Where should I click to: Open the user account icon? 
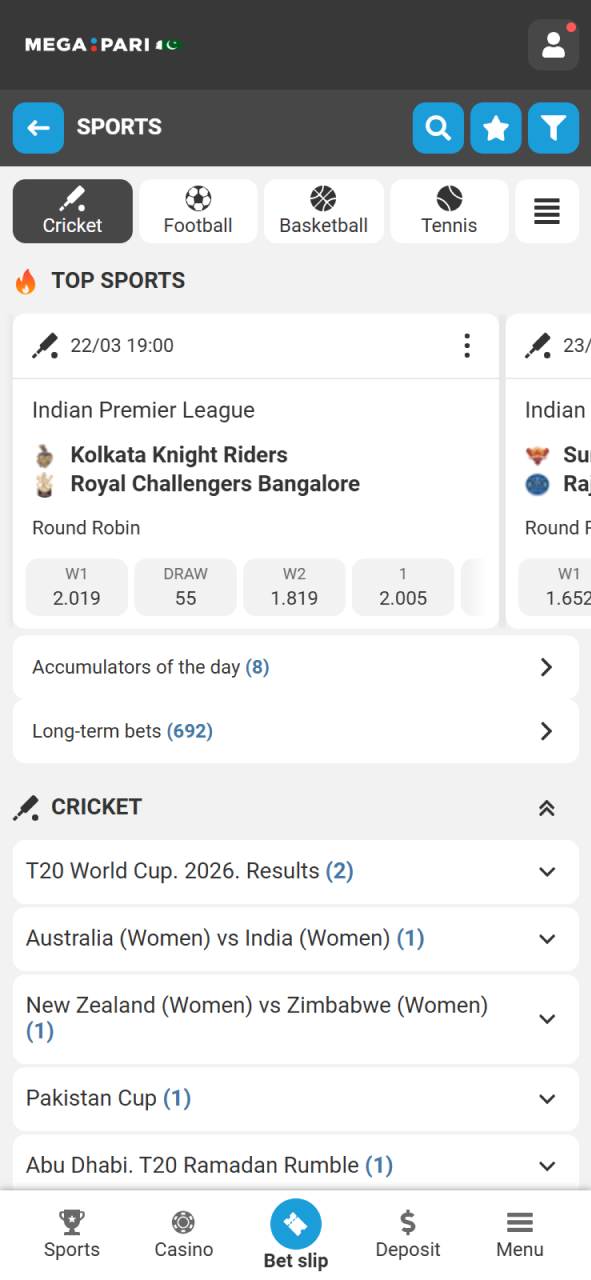553,44
